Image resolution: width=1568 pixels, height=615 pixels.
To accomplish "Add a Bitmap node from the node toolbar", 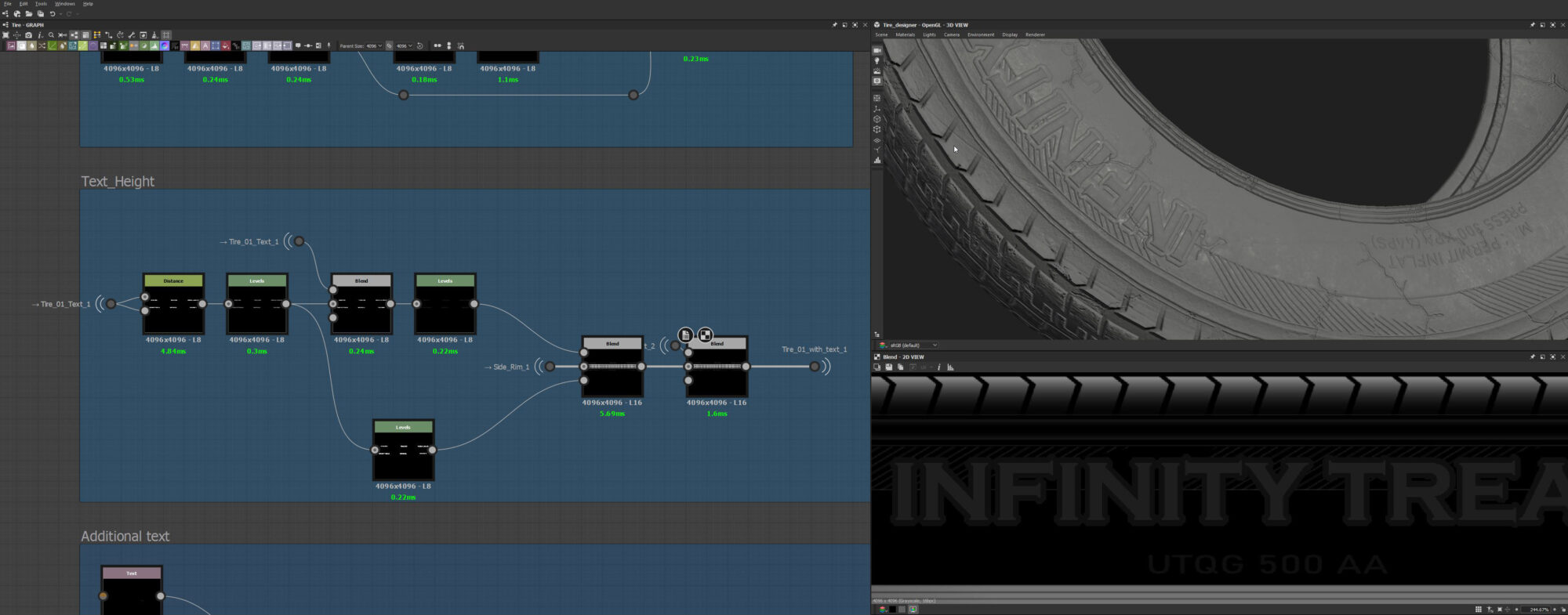I will (x=11, y=45).
